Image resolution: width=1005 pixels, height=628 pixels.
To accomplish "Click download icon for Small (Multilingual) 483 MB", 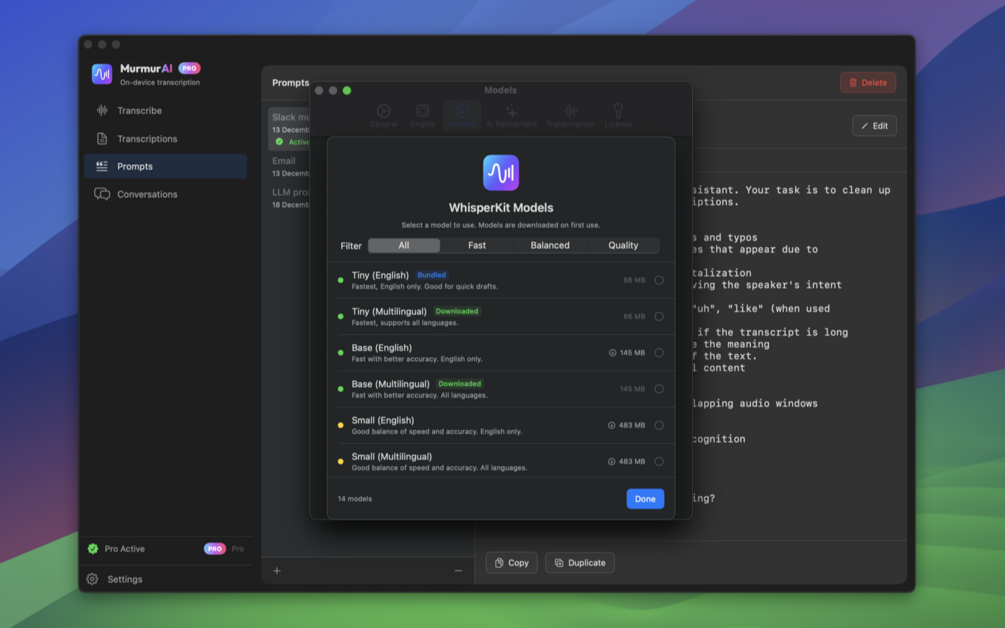I will click(x=611, y=461).
